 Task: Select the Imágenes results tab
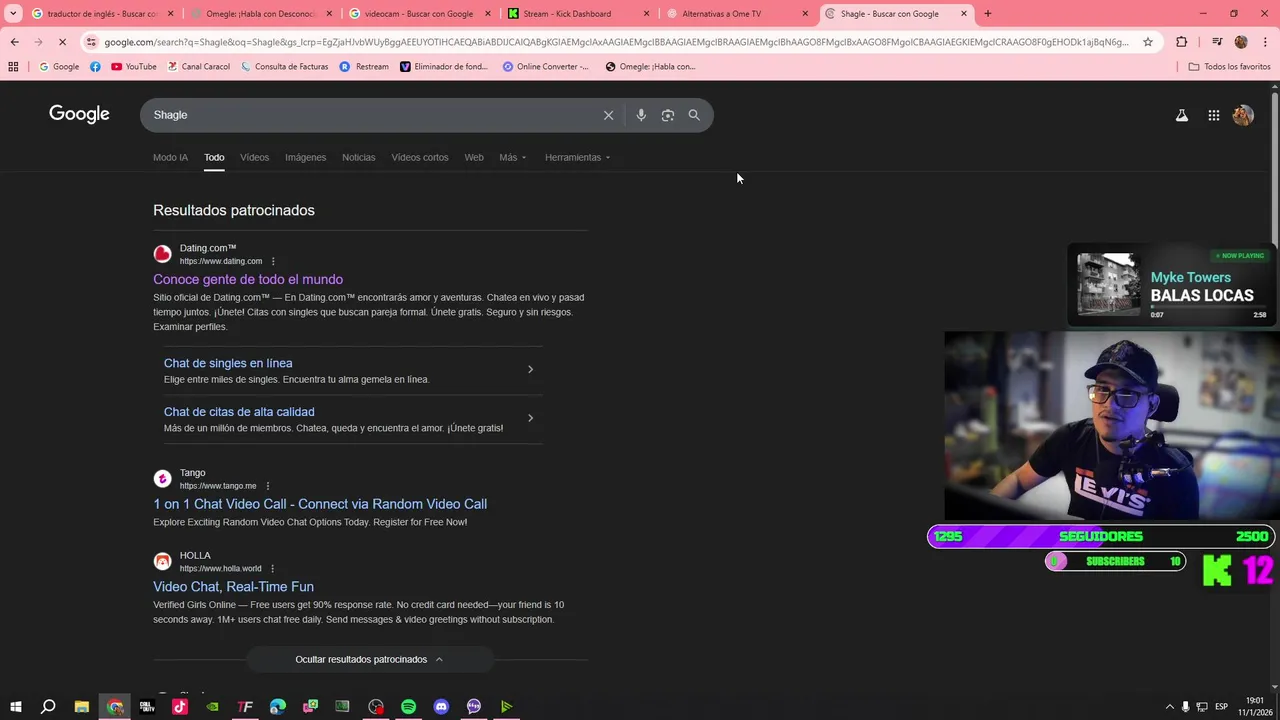coord(305,157)
